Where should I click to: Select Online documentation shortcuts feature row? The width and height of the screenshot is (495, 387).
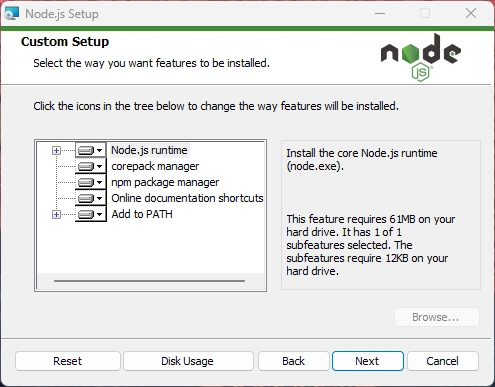click(x=187, y=198)
